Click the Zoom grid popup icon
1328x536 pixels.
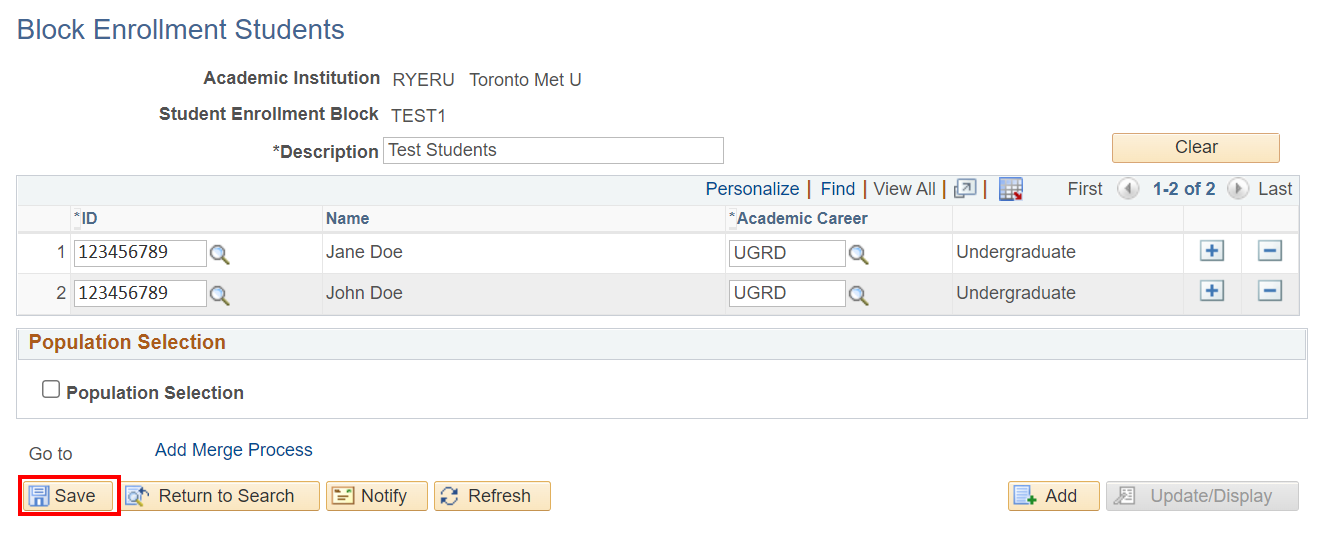(x=965, y=189)
